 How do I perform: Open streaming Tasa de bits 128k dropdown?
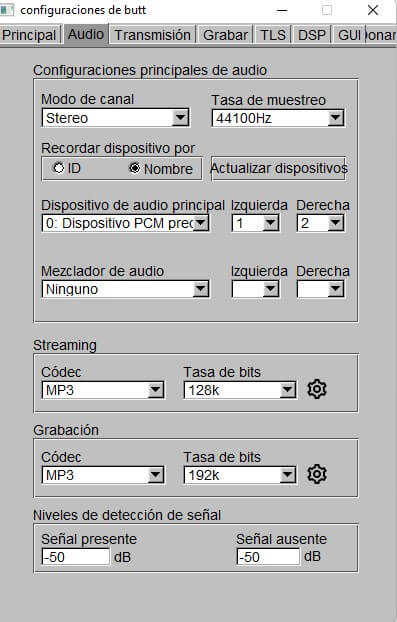pos(240,390)
